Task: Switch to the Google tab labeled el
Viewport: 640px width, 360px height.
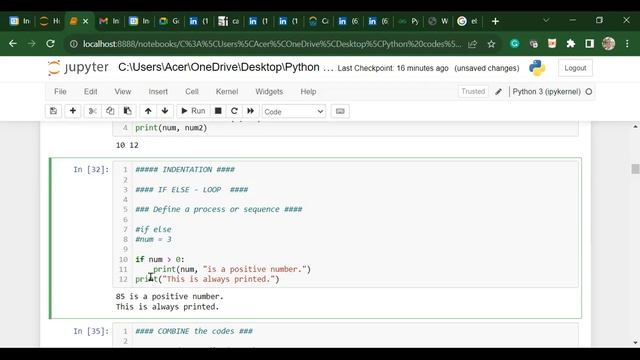Action: (x=468, y=21)
